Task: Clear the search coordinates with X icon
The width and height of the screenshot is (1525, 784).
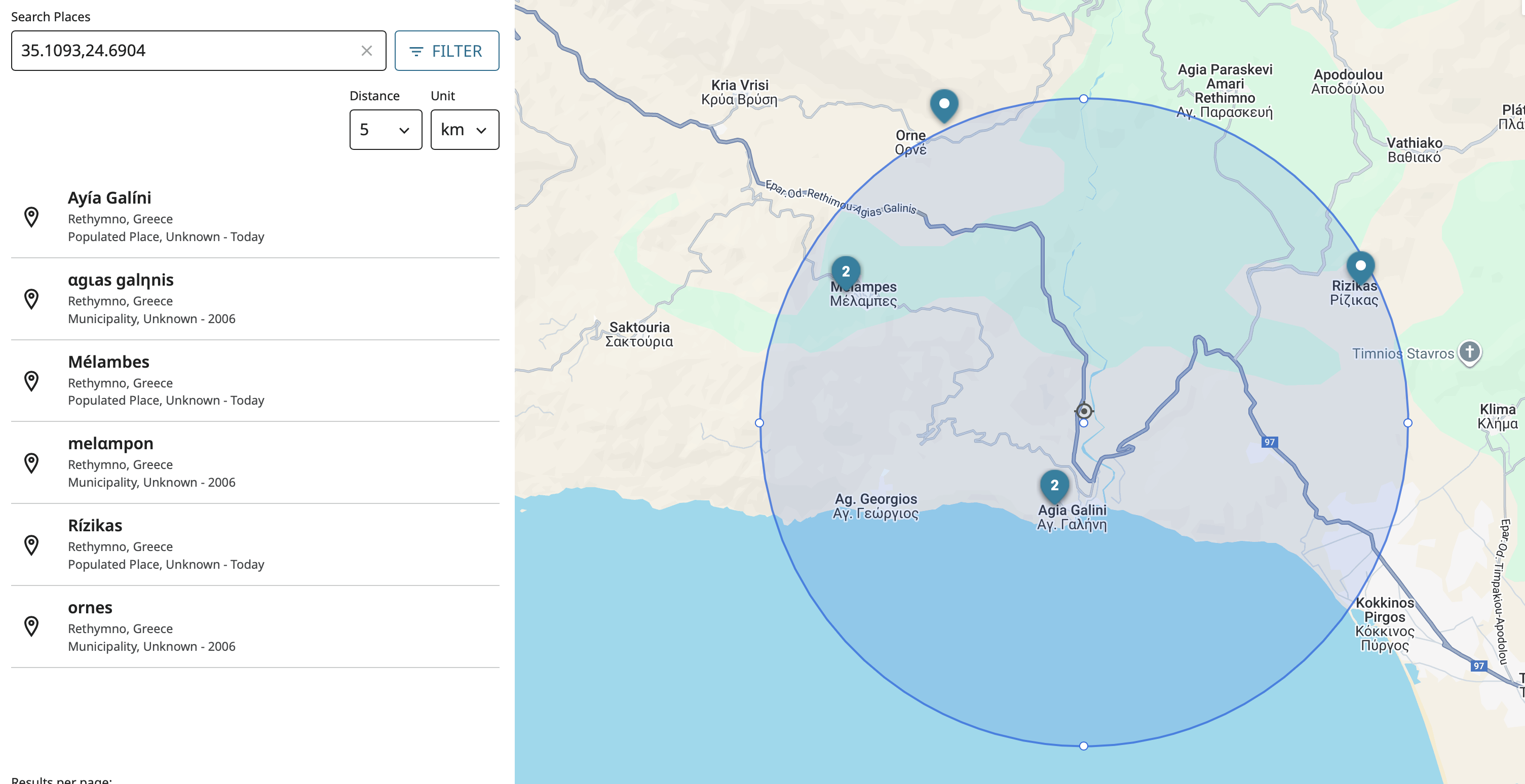Action: 366,51
